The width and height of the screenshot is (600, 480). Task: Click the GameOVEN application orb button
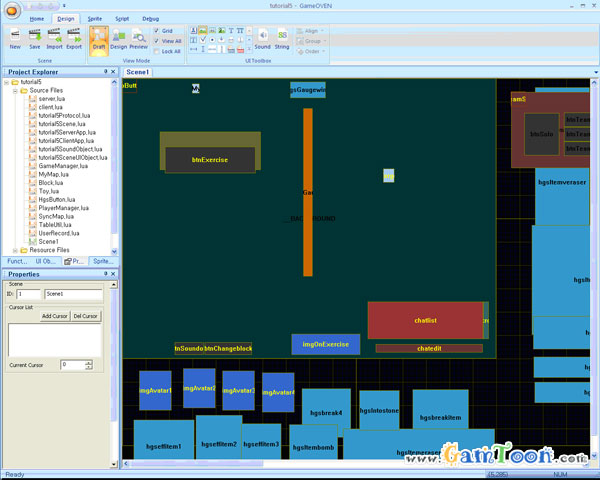[12, 10]
